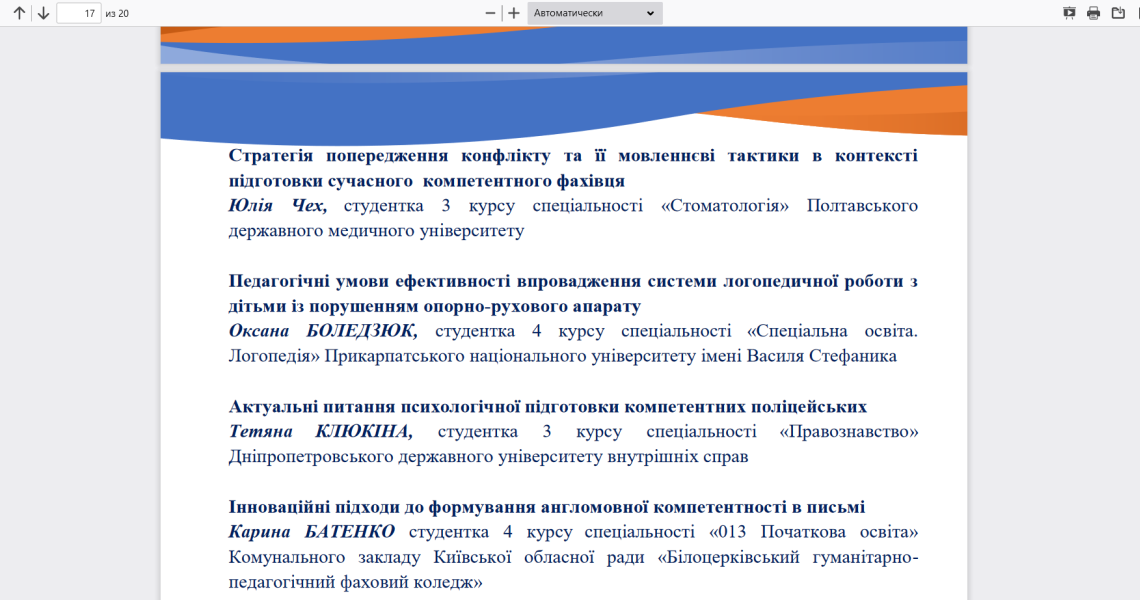The image size is (1140, 600).
Task: Click the page number field showing 17
Action: point(79,13)
